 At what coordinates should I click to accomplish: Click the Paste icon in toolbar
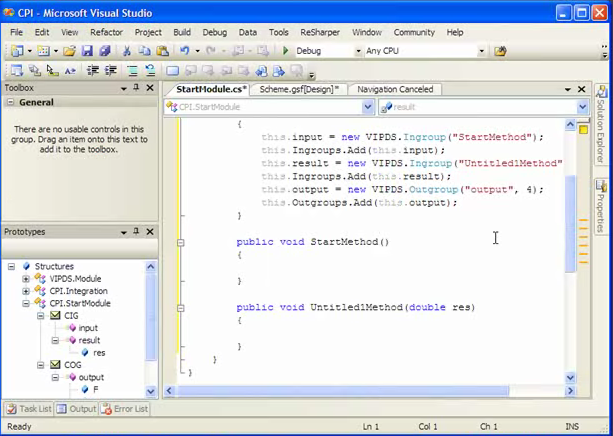[x=162, y=51]
